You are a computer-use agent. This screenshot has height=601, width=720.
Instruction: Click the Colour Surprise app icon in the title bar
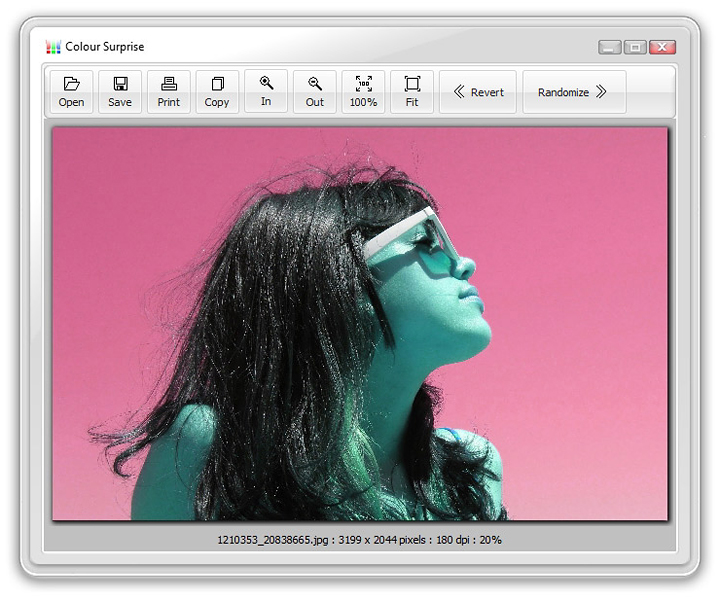point(54,47)
